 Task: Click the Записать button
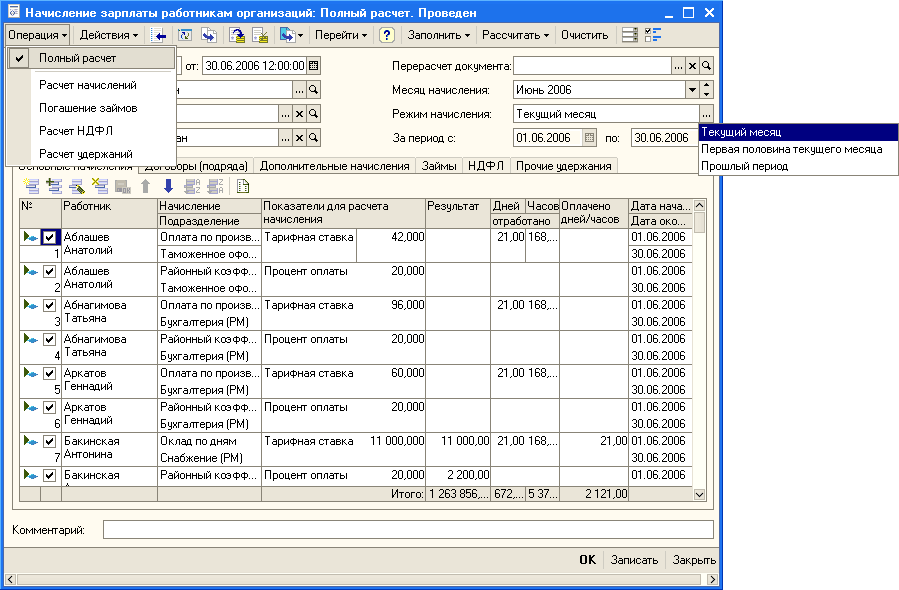click(634, 560)
